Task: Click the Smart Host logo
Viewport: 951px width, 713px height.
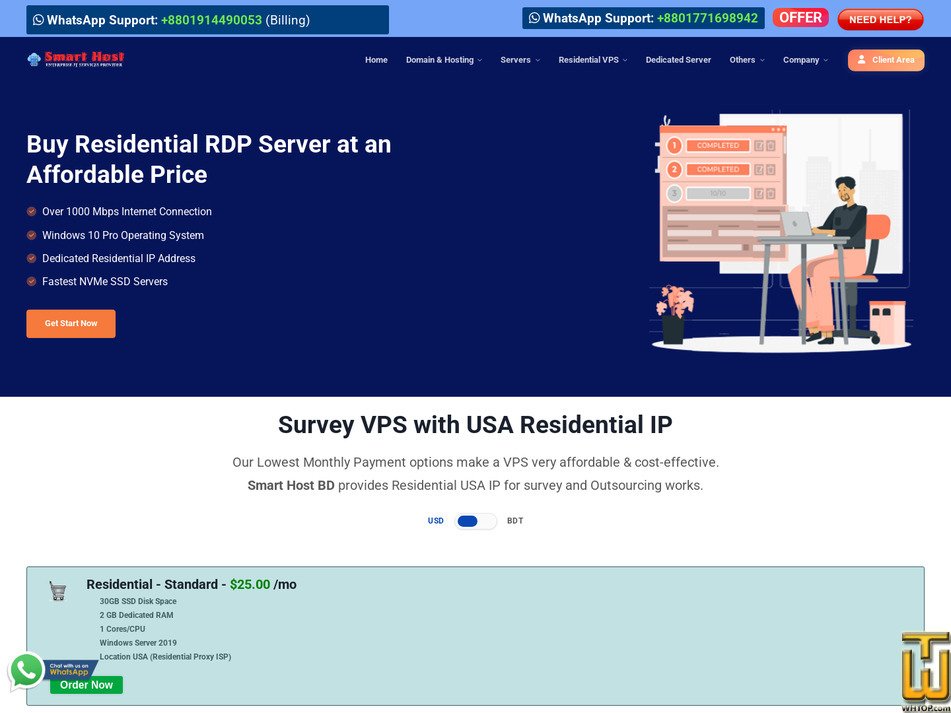Action: click(76, 59)
